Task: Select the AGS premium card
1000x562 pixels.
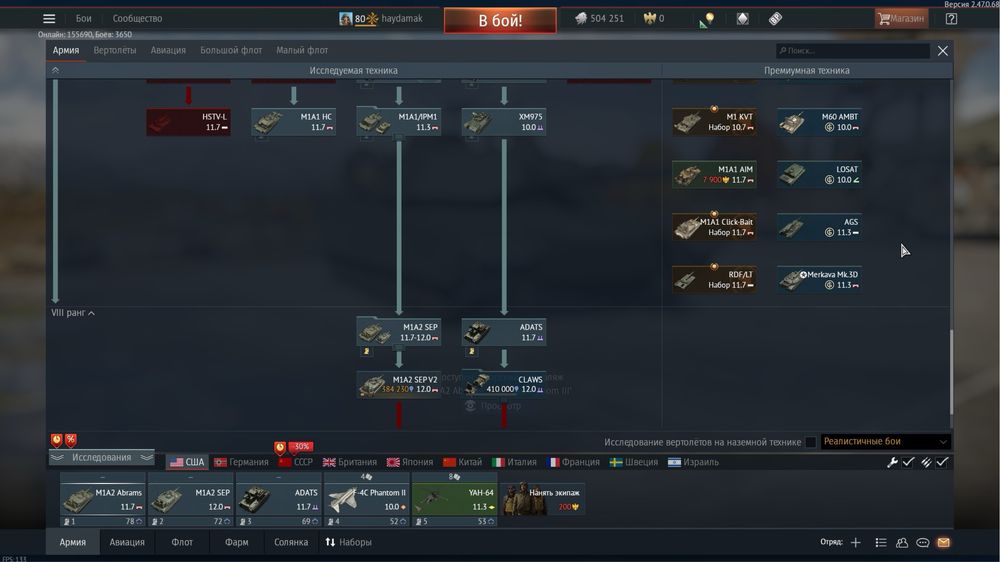Action: tap(820, 227)
